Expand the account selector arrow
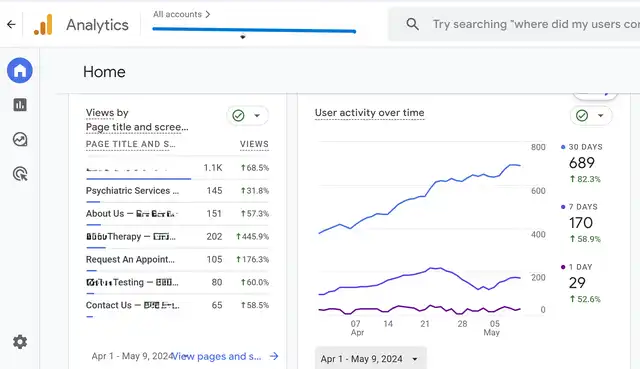 tap(242, 37)
